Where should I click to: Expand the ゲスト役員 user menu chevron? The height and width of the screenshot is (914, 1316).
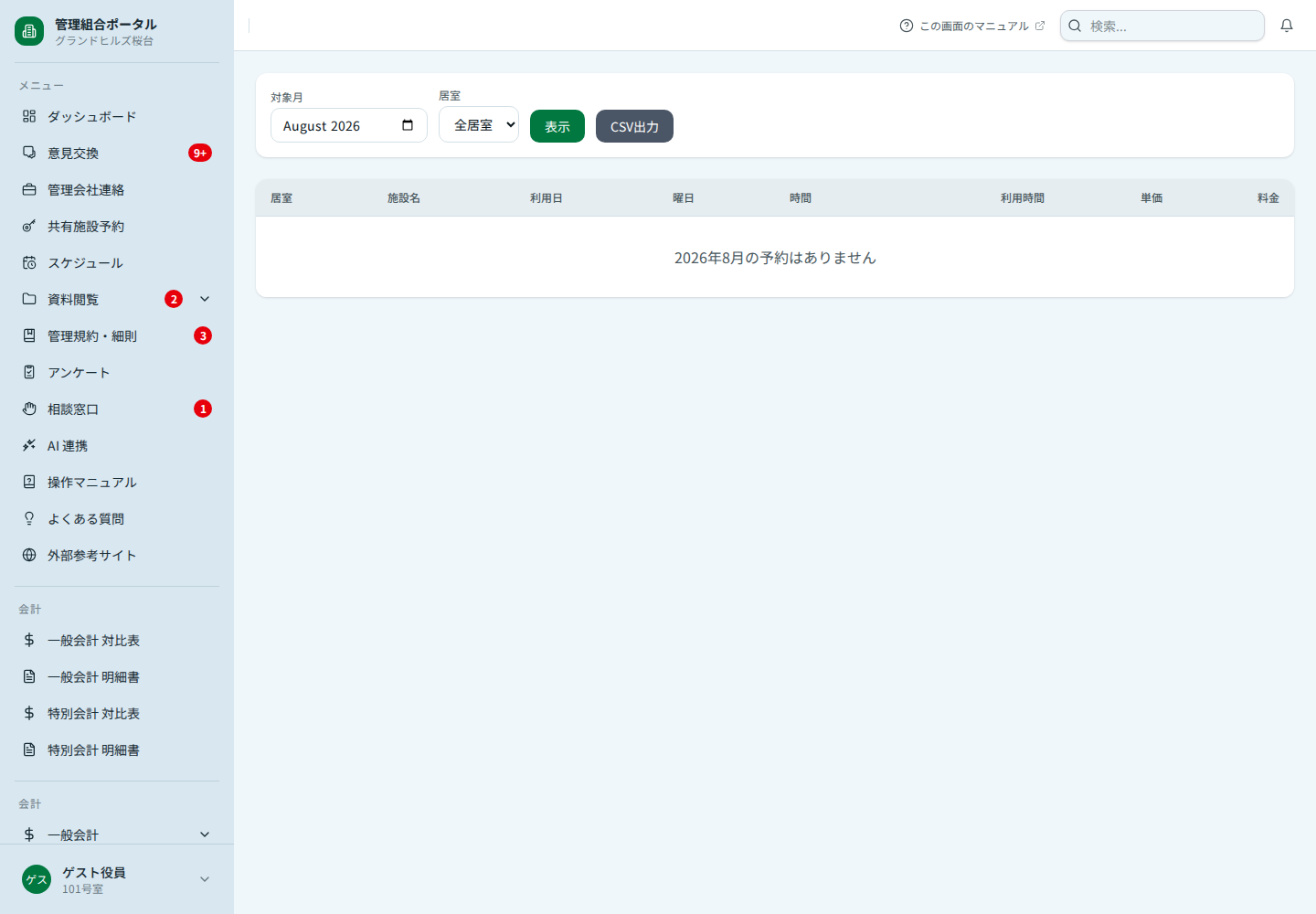[205, 879]
